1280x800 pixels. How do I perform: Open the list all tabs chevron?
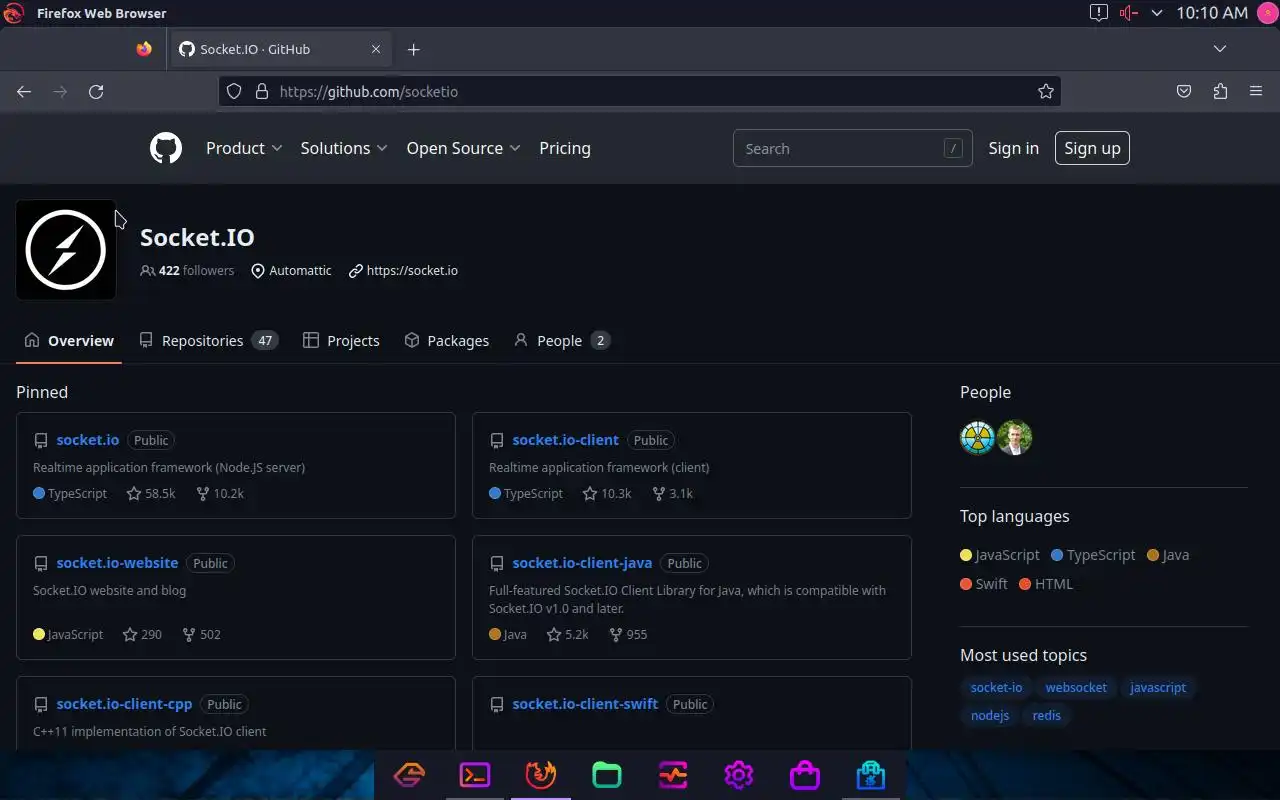[1220, 49]
